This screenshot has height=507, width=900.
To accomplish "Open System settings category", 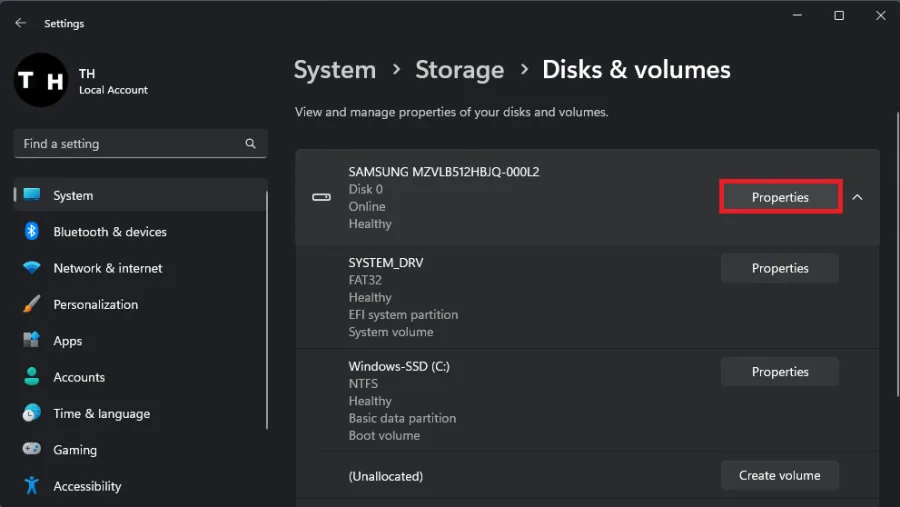I will 140,195.
